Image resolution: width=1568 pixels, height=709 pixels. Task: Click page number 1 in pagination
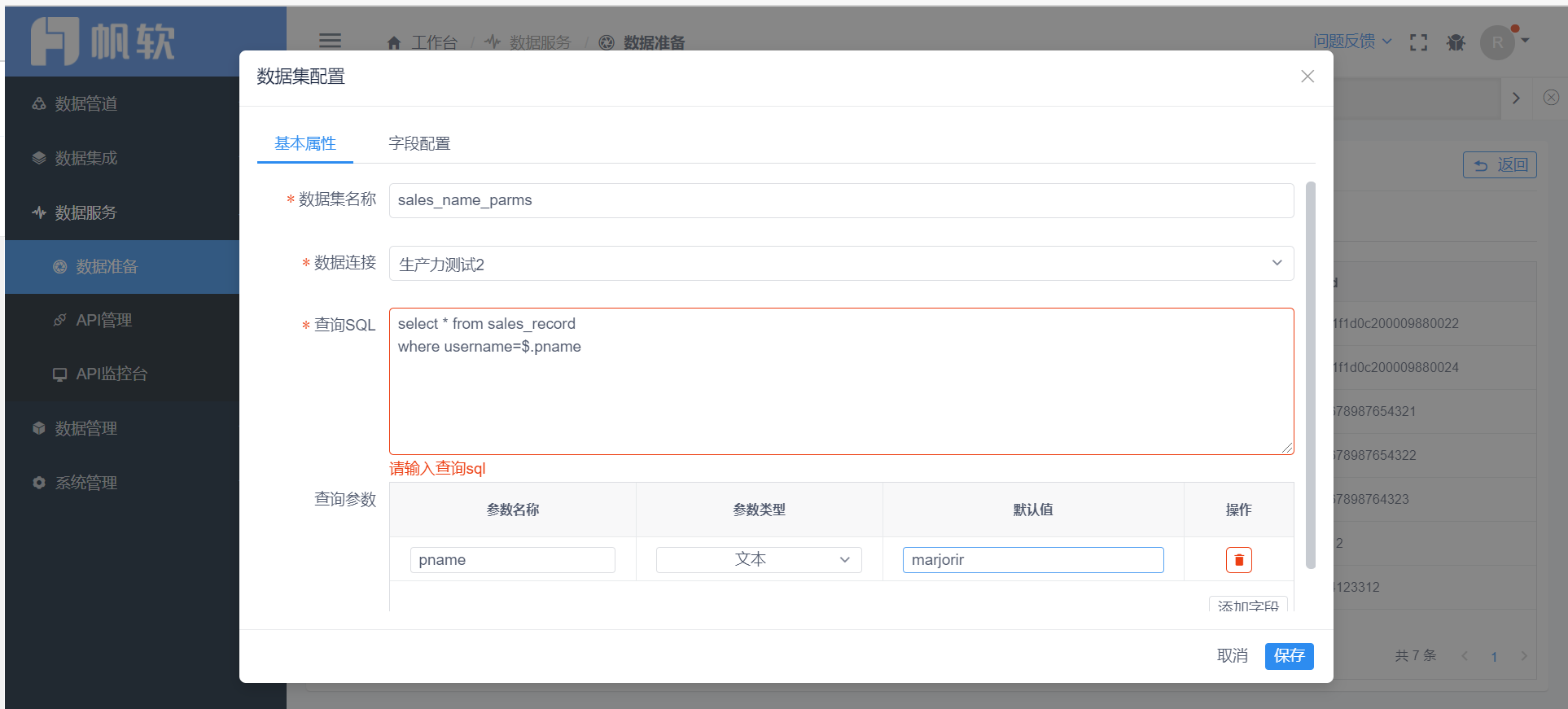pyautogui.click(x=1494, y=656)
